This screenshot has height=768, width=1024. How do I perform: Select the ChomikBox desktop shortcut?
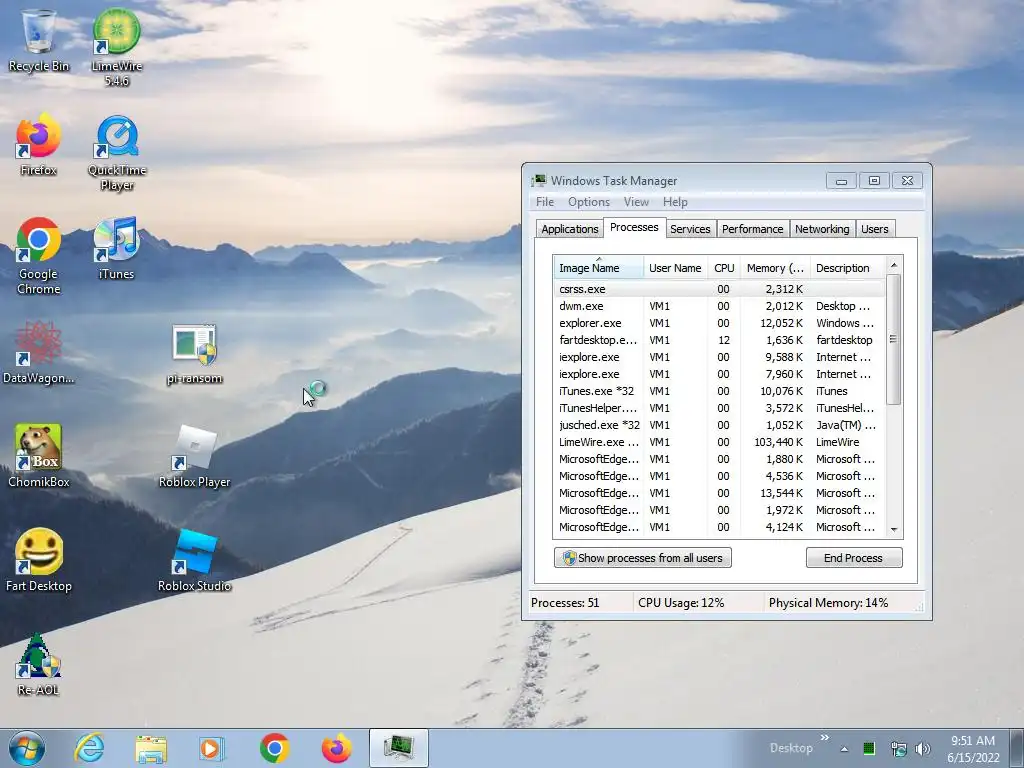tap(39, 456)
